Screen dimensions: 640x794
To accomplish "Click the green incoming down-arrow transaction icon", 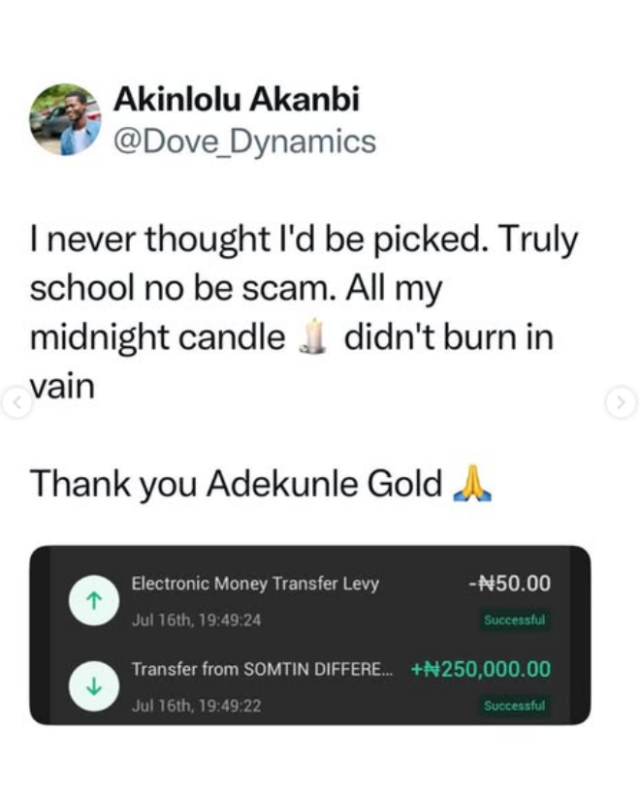I will (88, 687).
